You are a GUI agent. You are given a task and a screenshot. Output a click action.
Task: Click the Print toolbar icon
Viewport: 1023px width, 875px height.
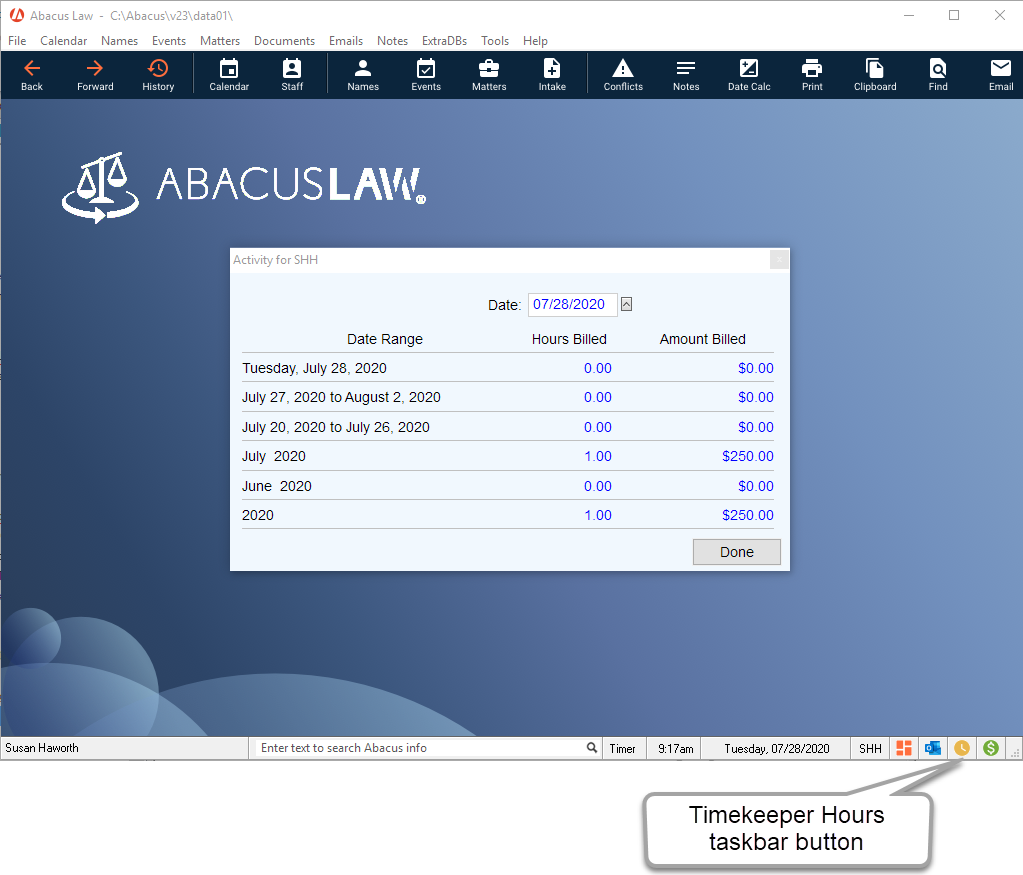click(x=812, y=75)
